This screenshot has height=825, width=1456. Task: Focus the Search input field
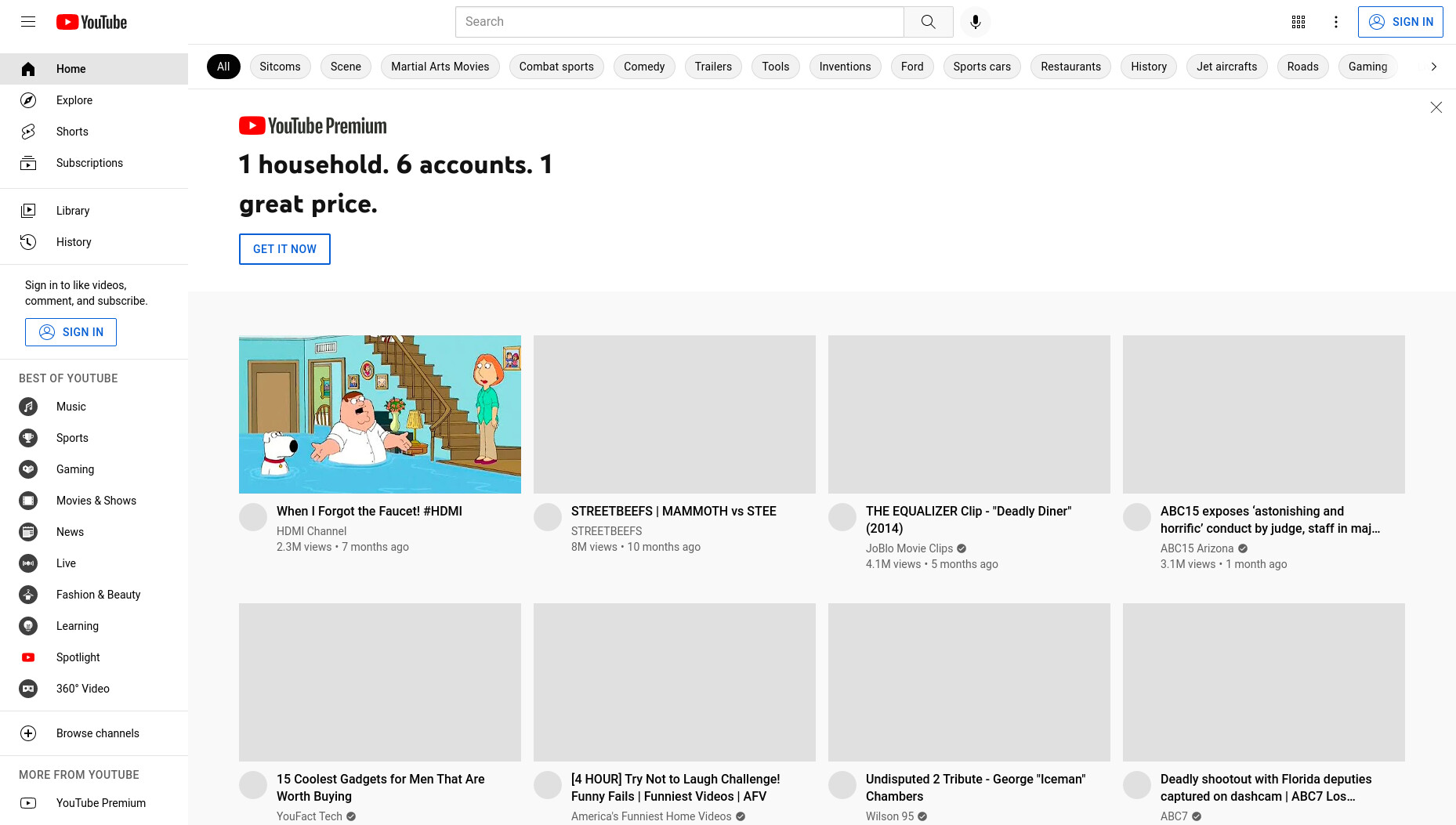[x=679, y=22]
